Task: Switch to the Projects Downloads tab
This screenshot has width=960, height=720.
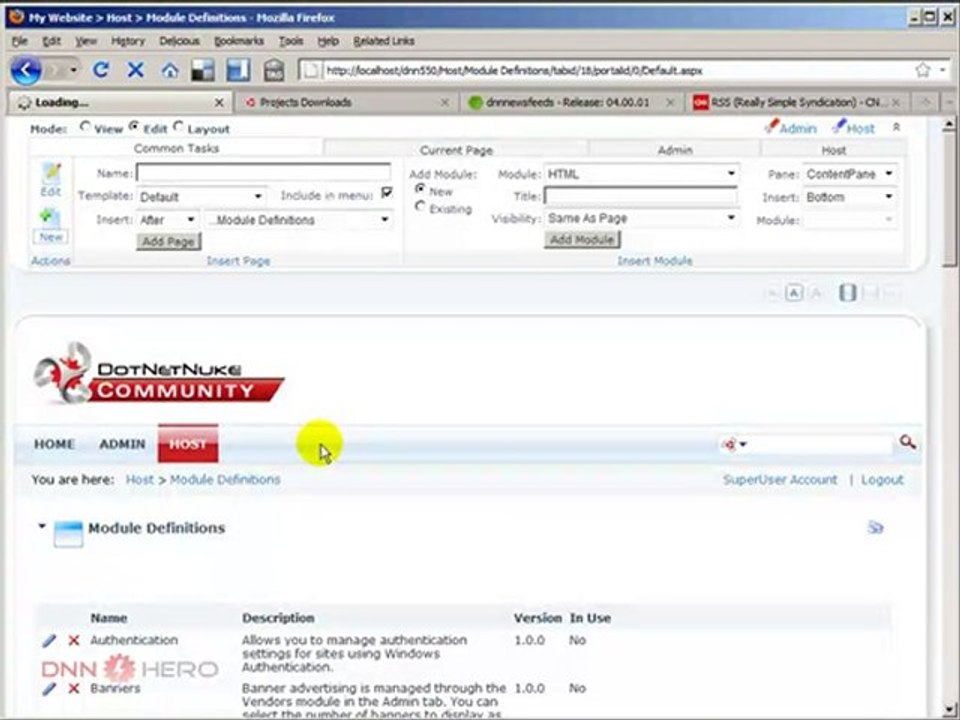Action: pos(345,103)
